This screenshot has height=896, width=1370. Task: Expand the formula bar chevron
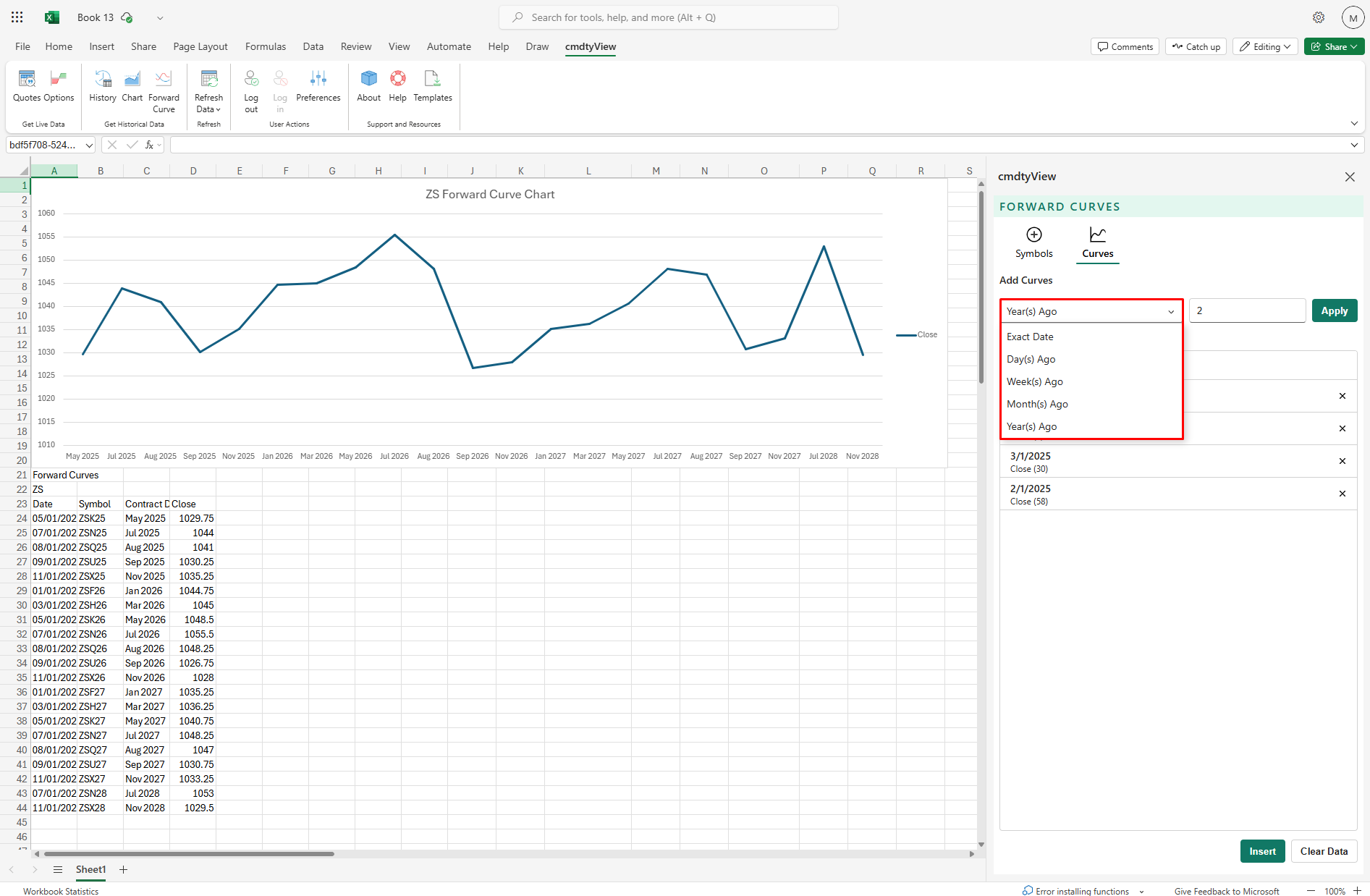pyautogui.click(x=1354, y=145)
